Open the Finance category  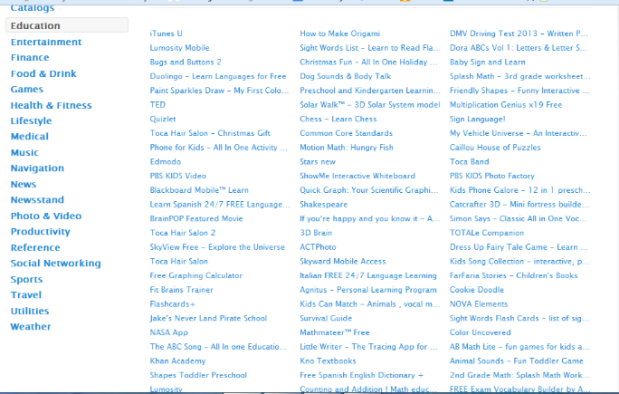pyautogui.click(x=30, y=58)
